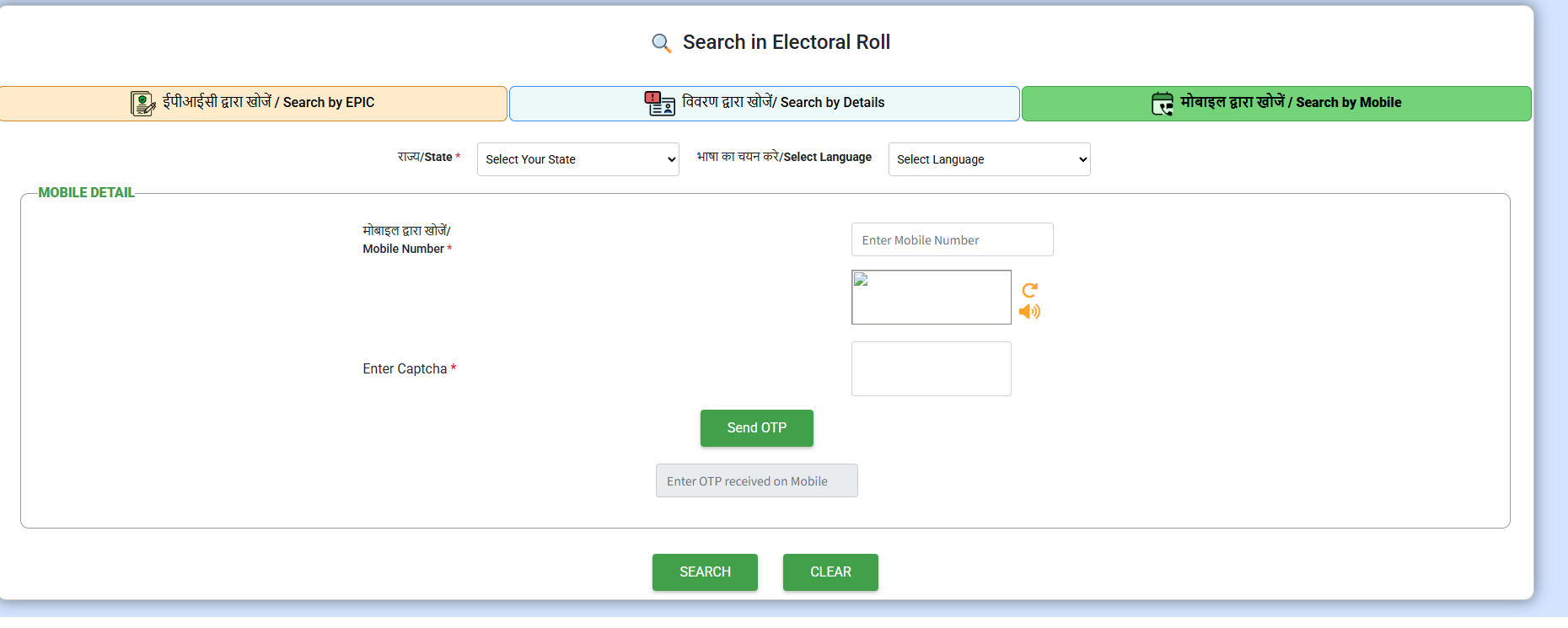Click the ID card icon on the Details tab
The image size is (1568, 628).
click(x=659, y=103)
